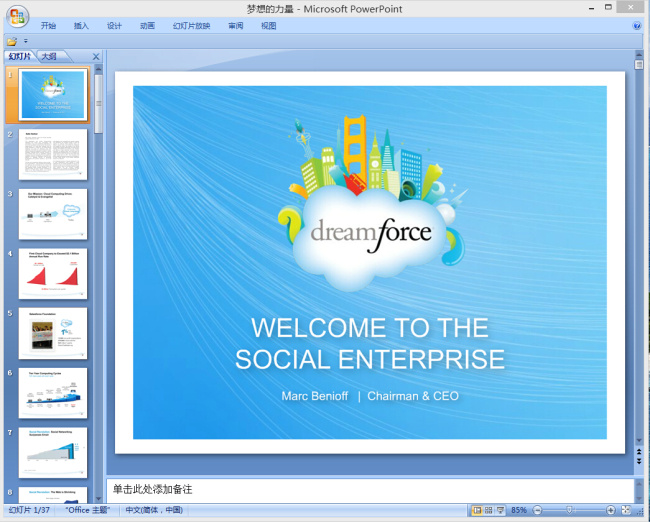Expand the quick access toolbar customize arrow
This screenshot has width=650, height=522.
(26, 41)
